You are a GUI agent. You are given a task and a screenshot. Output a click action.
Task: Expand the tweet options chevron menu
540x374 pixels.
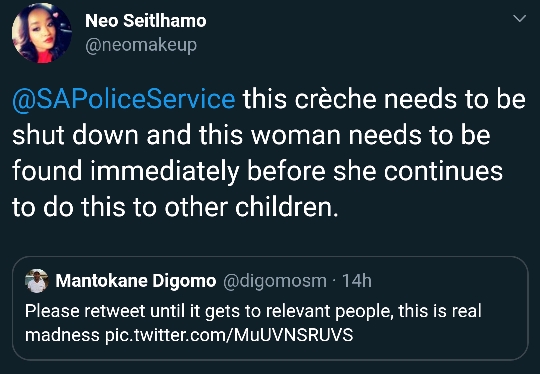pyautogui.click(x=519, y=18)
